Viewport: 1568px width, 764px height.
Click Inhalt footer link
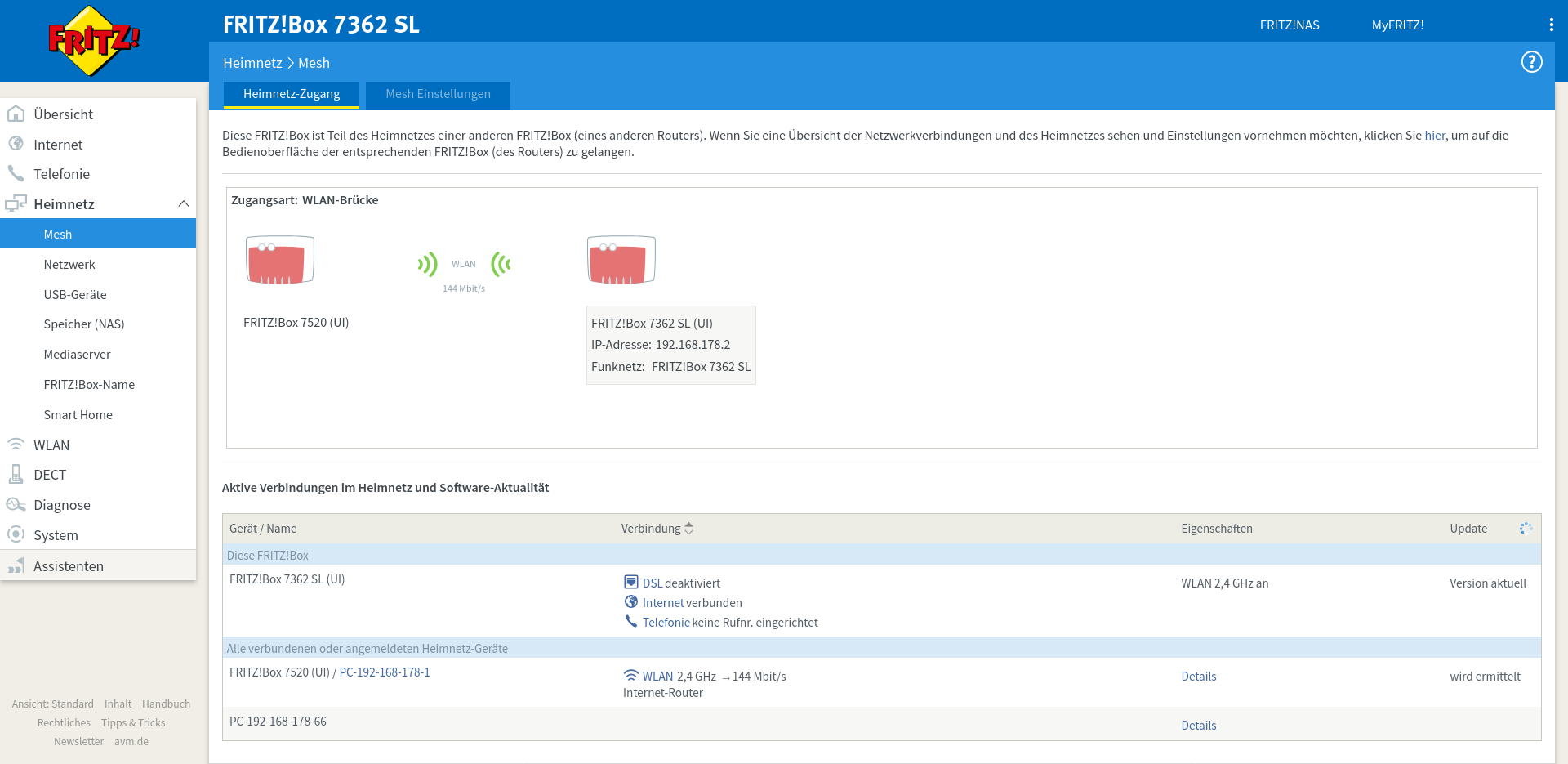(x=118, y=704)
